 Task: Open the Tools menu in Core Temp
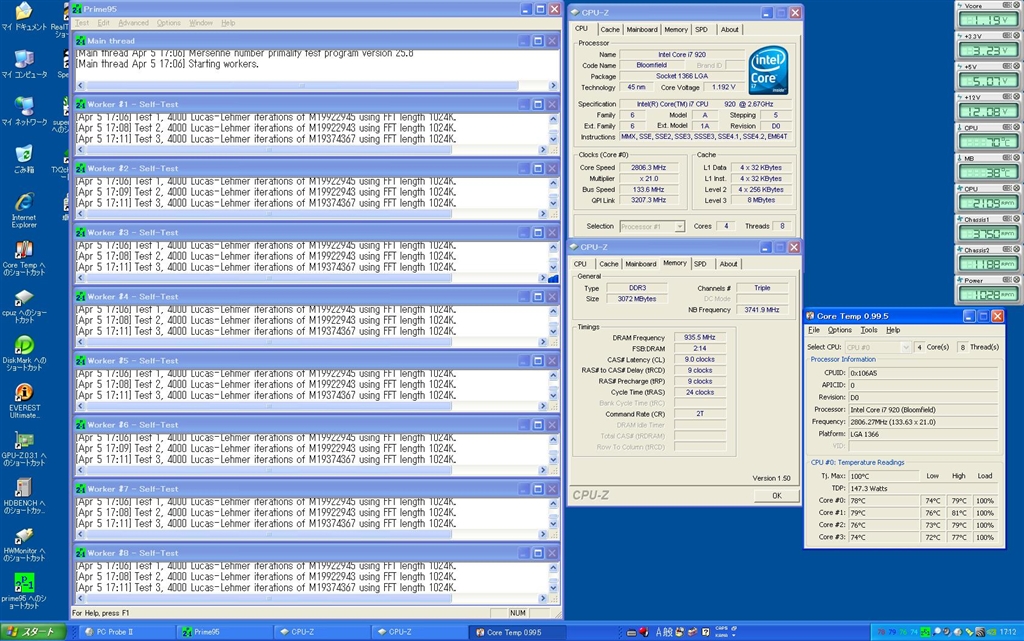point(869,330)
